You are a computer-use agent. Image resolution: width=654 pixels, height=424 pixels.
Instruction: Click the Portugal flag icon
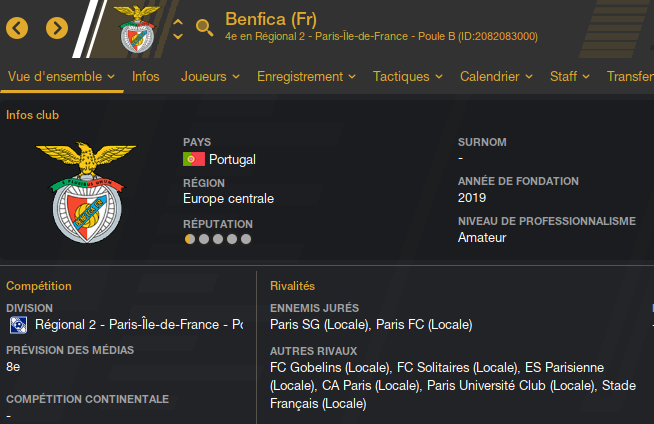(x=194, y=159)
